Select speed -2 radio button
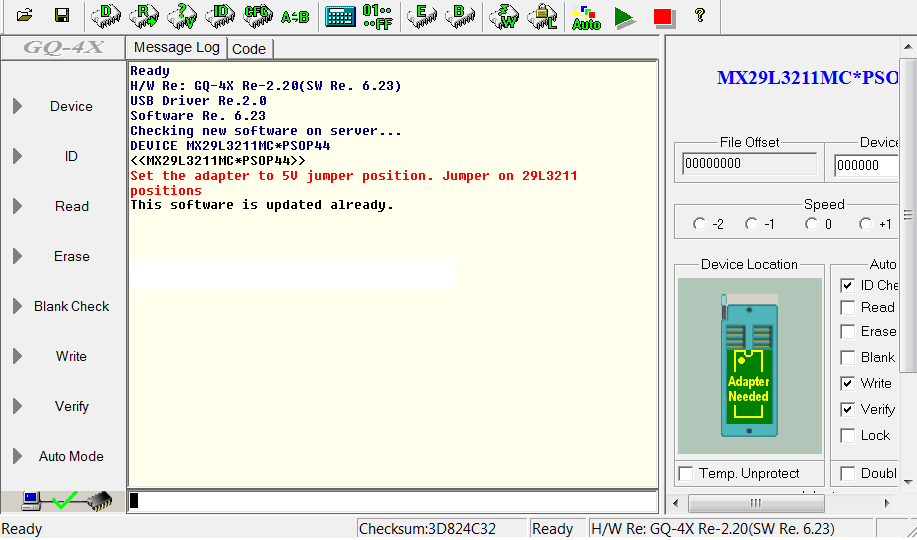The height and width of the screenshot is (540, 917). tap(699, 224)
